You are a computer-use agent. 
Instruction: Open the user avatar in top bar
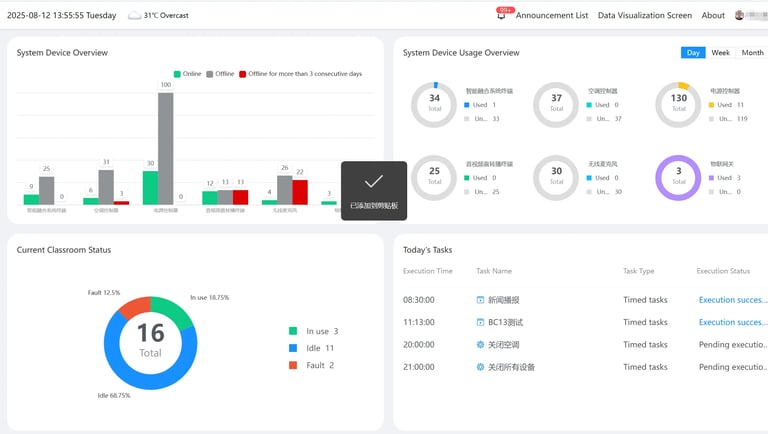point(740,15)
